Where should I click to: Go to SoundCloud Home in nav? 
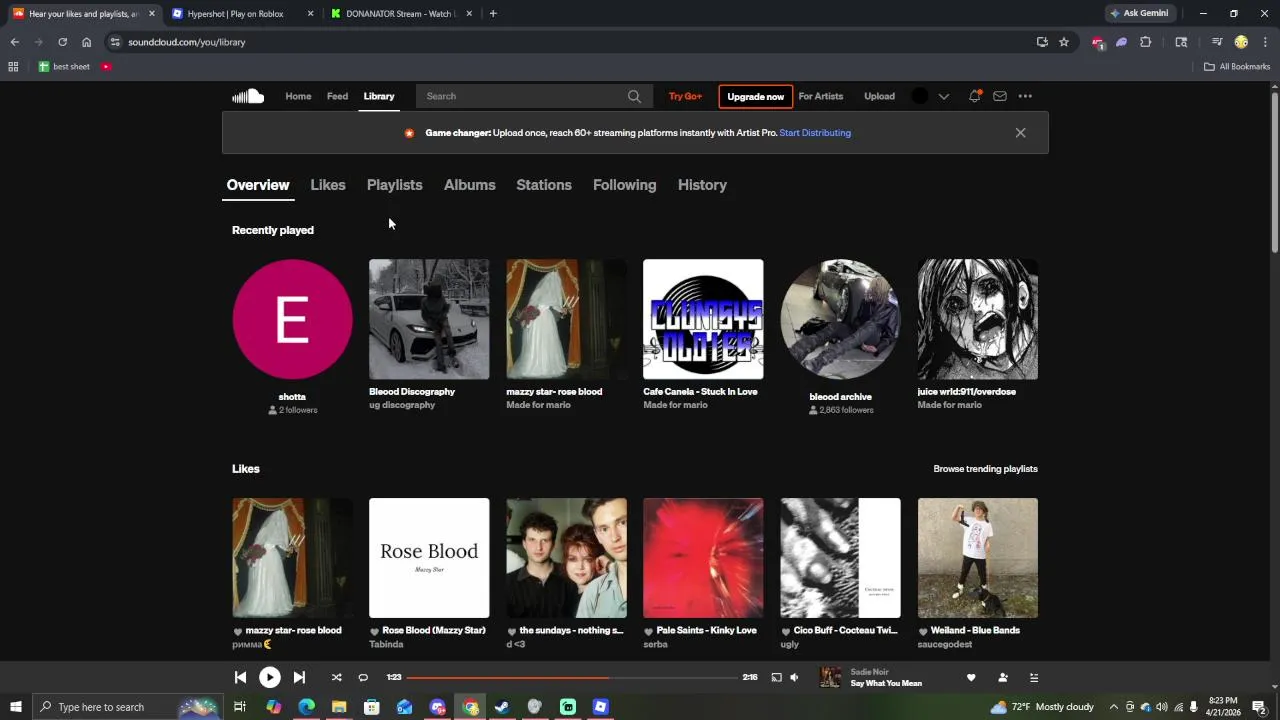click(298, 96)
